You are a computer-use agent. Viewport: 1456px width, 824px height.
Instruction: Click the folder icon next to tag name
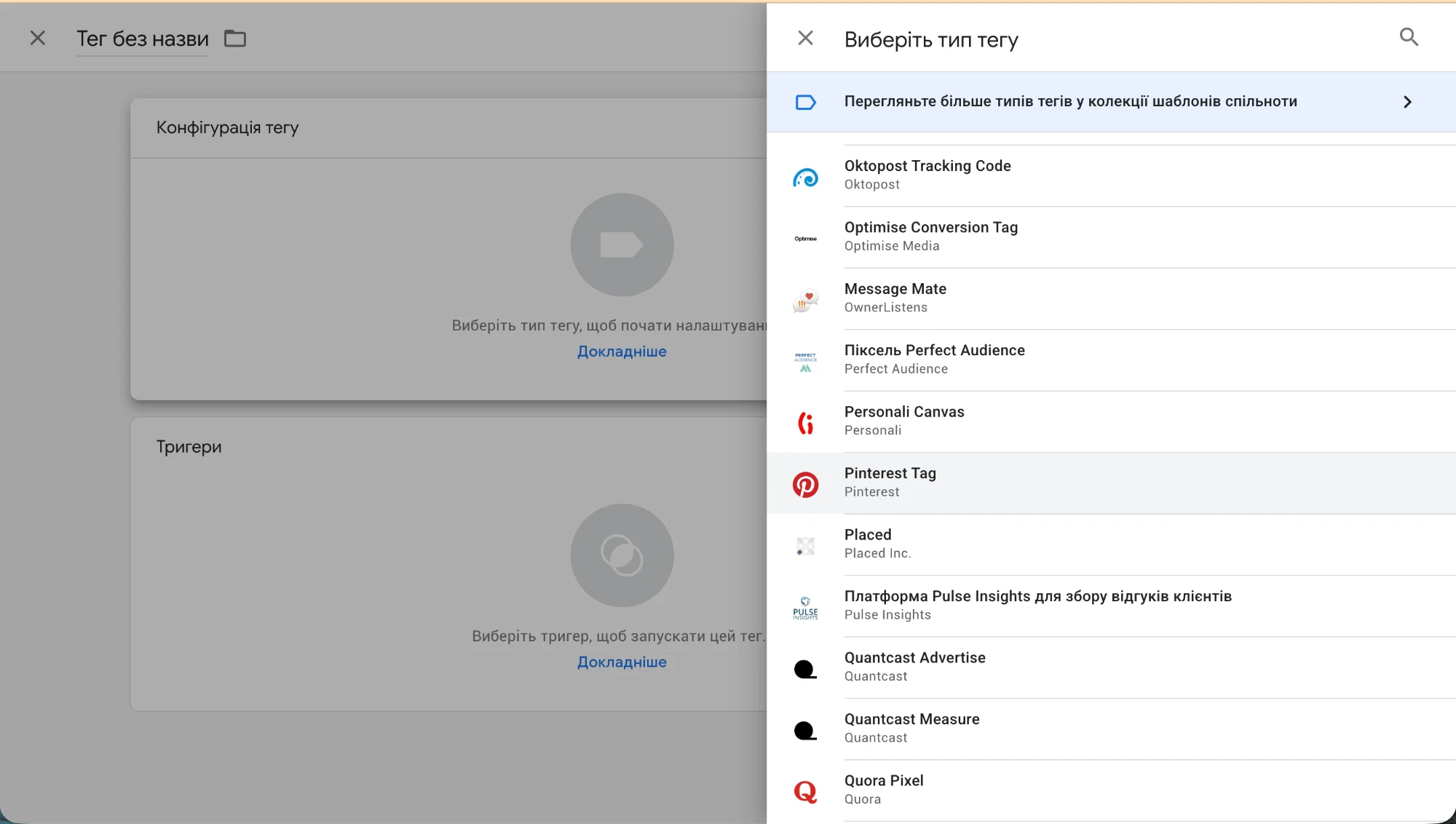click(x=235, y=39)
